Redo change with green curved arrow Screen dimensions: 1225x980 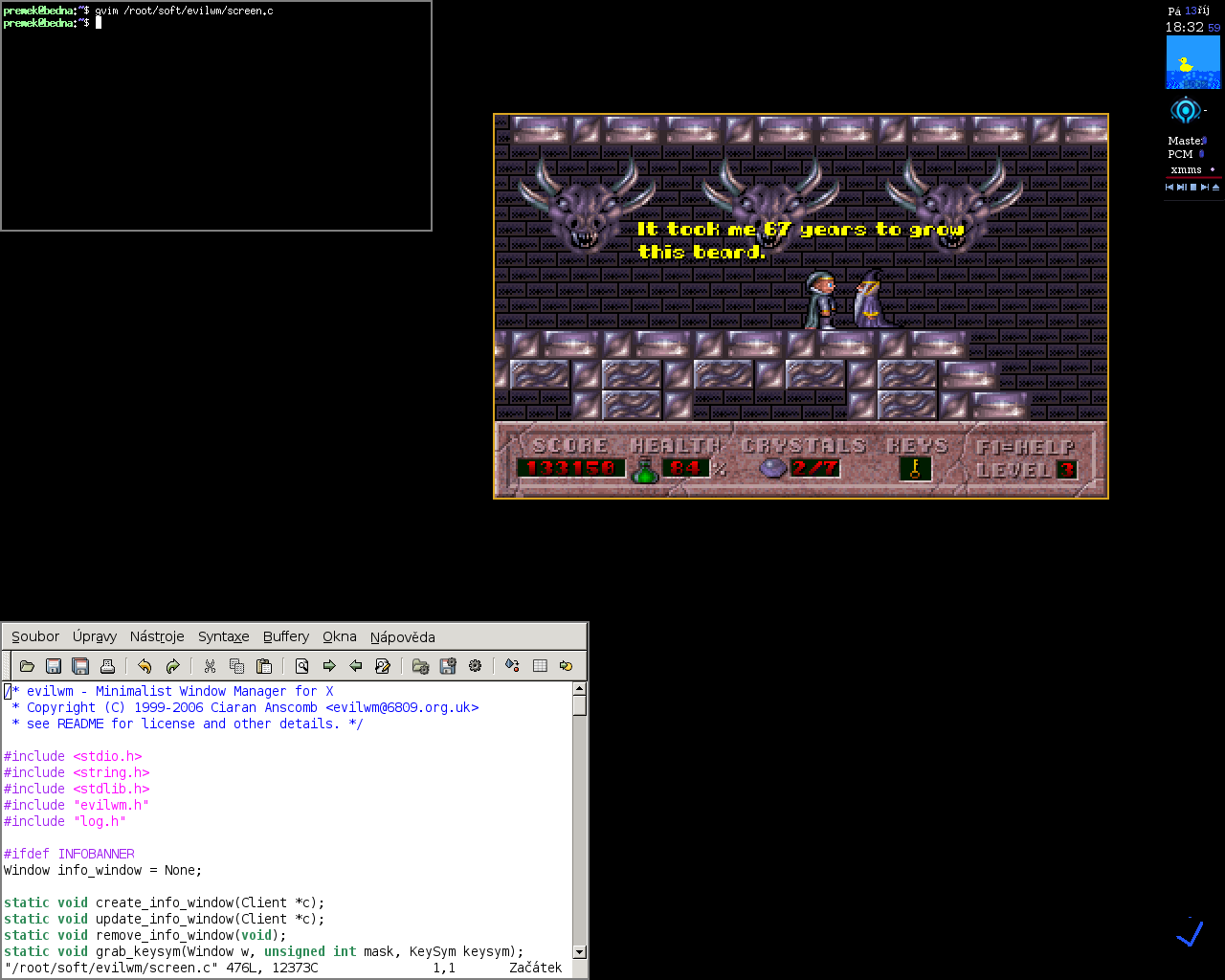pos(172,666)
